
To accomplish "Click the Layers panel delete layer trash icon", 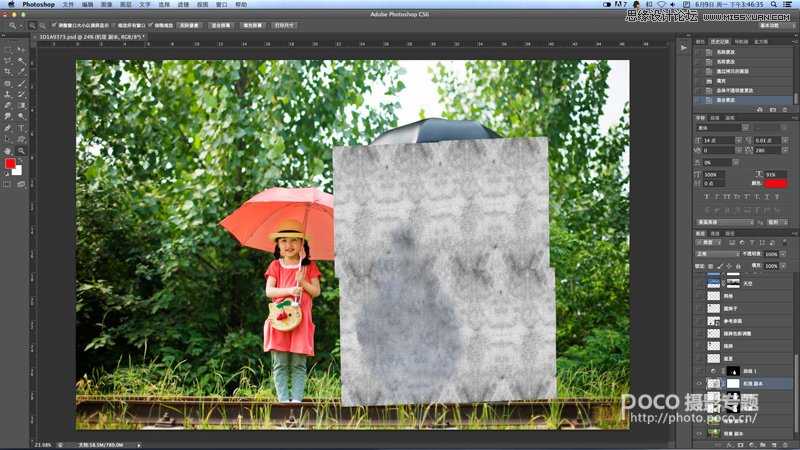I will pyautogui.click(x=786, y=445).
